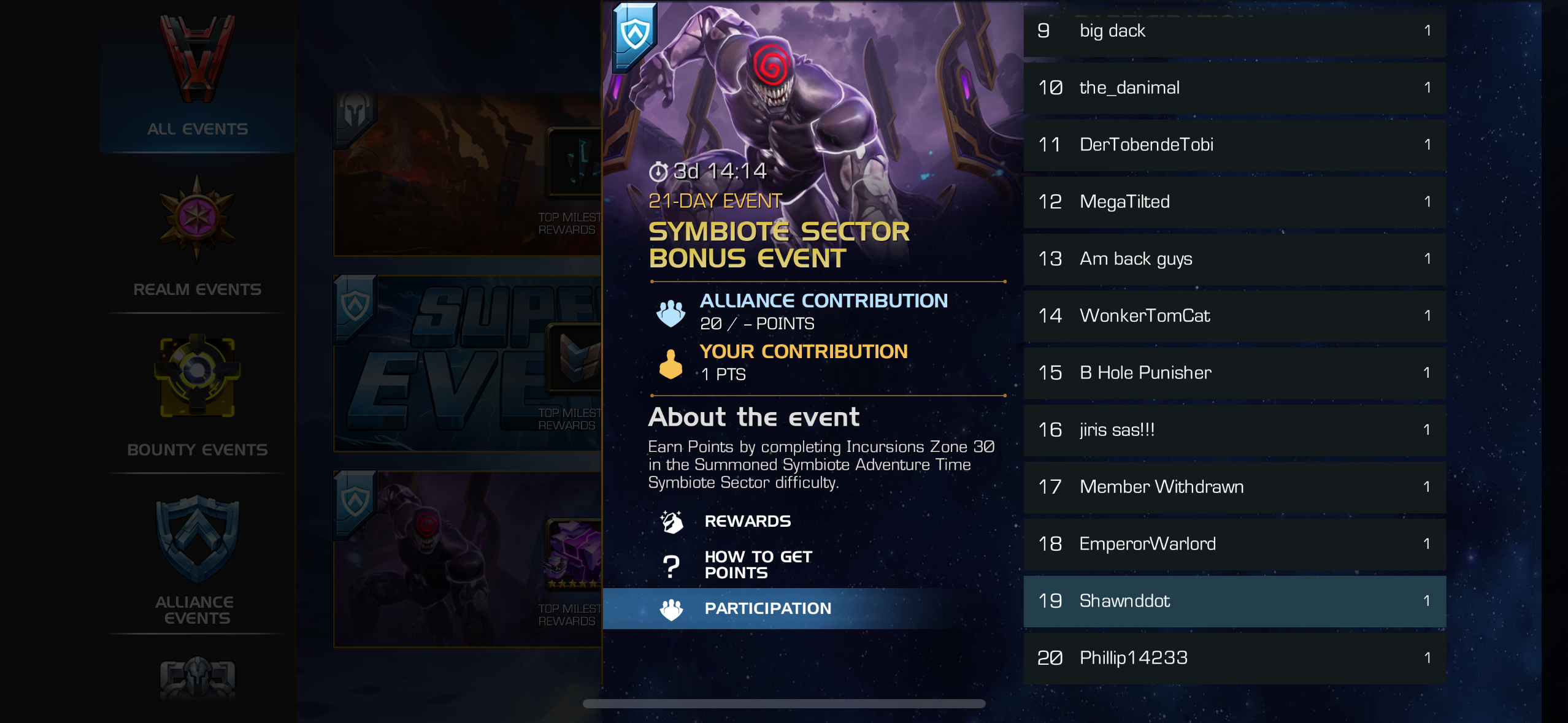Click the question mark How To Get Points icon

click(x=672, y=565)
